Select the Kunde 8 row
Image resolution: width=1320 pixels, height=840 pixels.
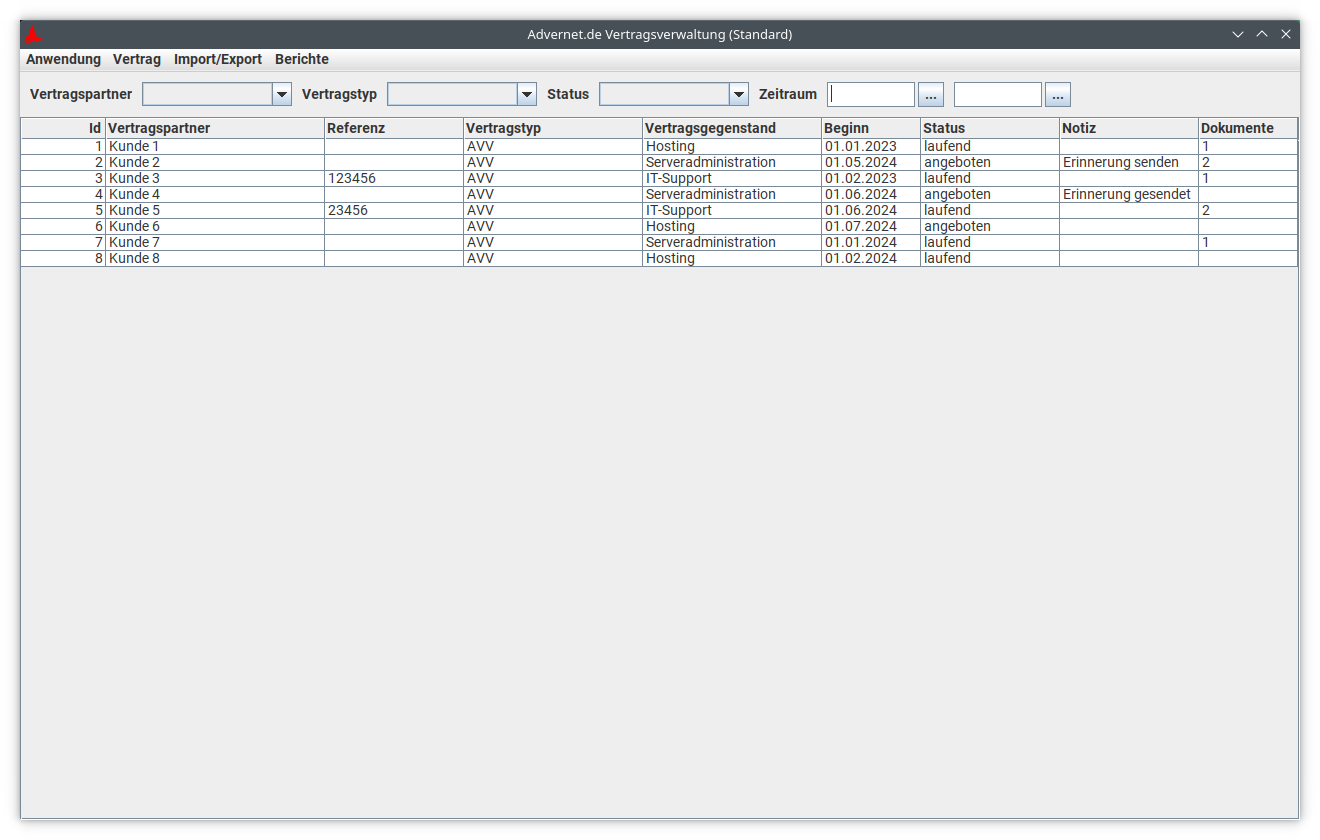[x=659, y=258]
